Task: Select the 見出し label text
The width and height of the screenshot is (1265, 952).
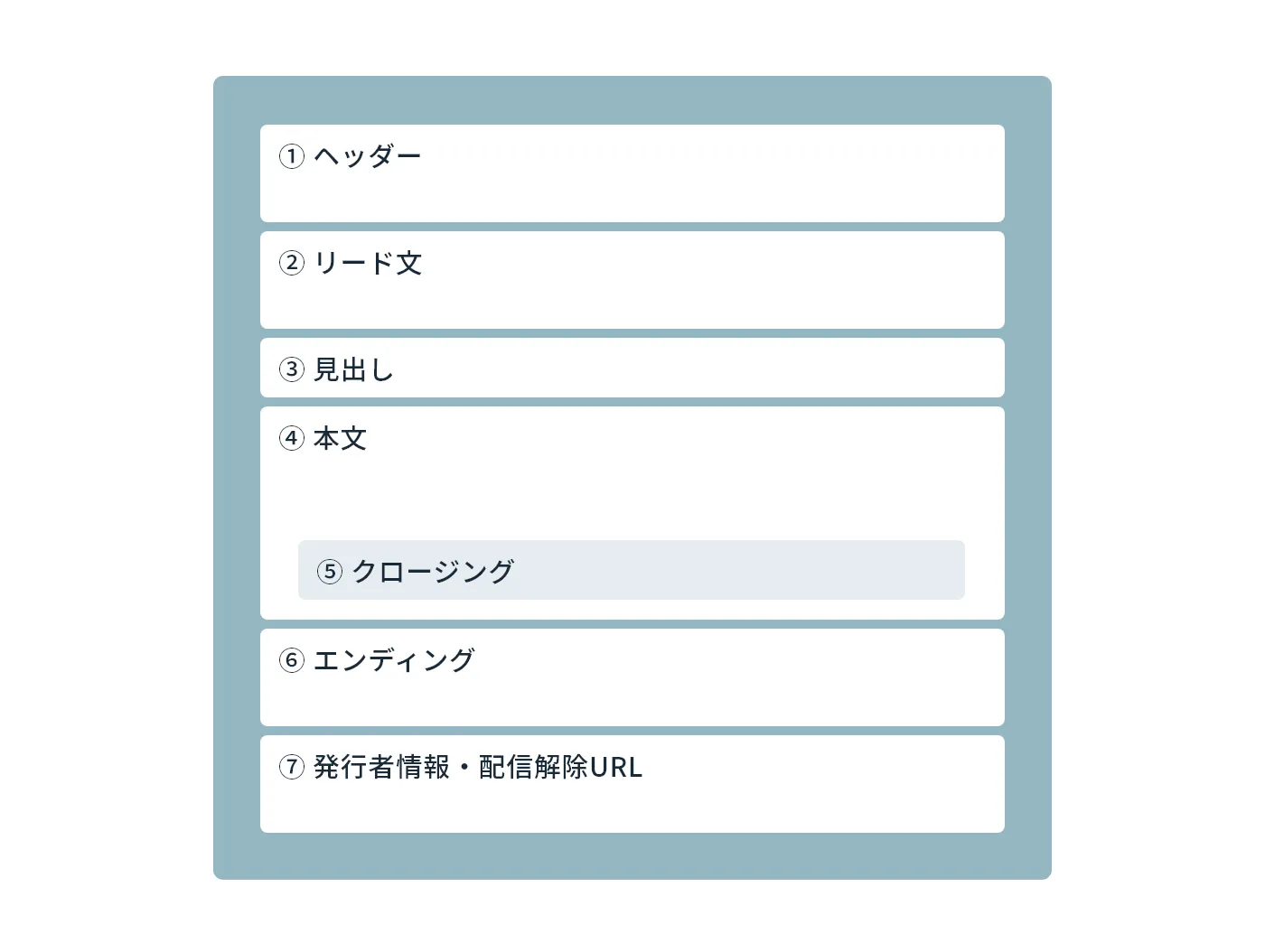Action: [x=353, y=369]
